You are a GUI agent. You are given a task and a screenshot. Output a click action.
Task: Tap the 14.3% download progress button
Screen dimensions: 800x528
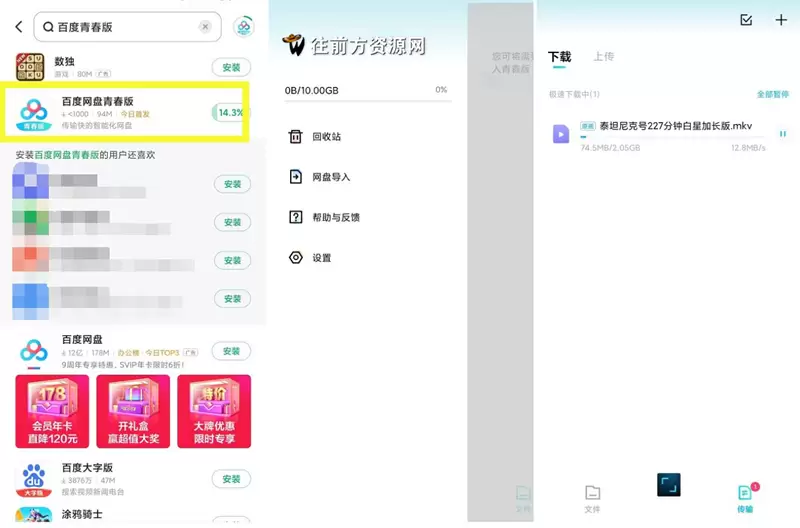click(x=231, y=113)
